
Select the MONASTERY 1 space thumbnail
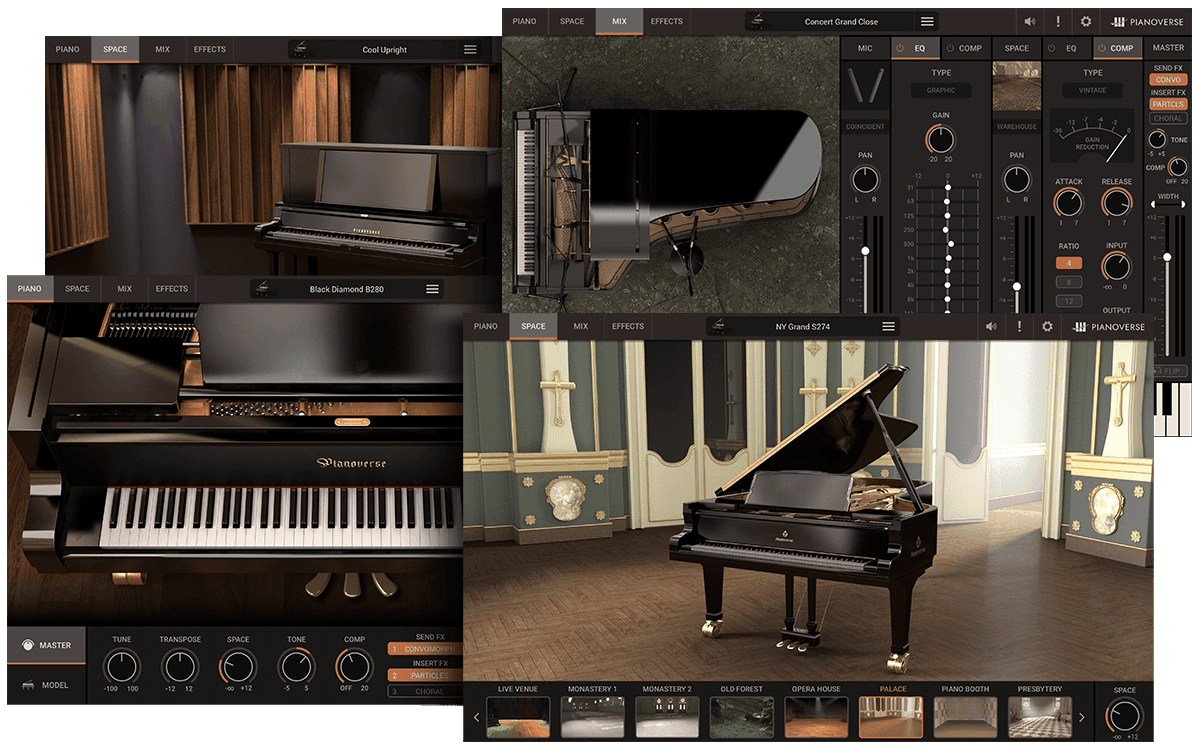pos(593,717)
